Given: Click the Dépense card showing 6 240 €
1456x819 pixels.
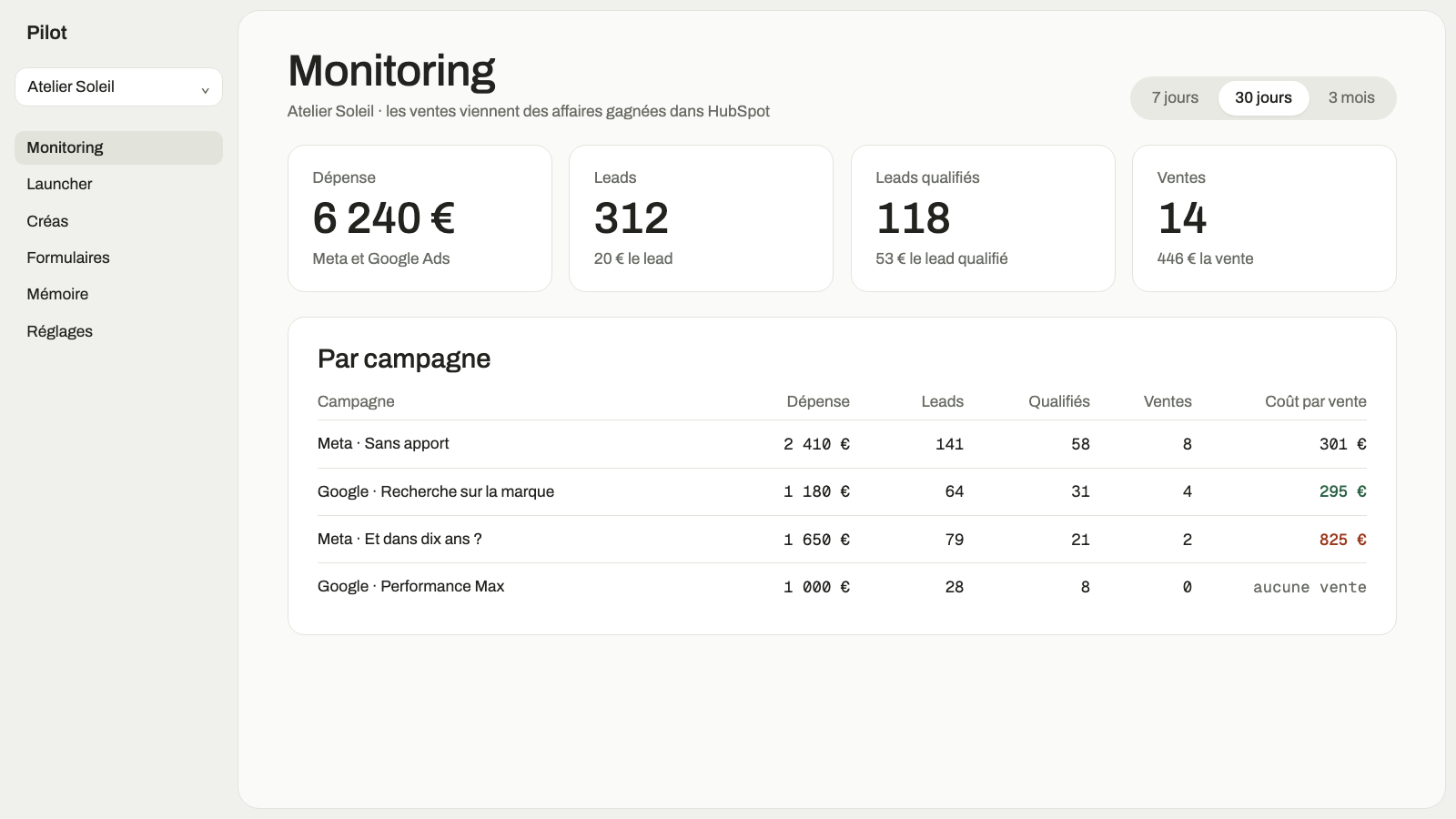Looking at the screenshot, I should pyautogui.click(x=420, y=218).
